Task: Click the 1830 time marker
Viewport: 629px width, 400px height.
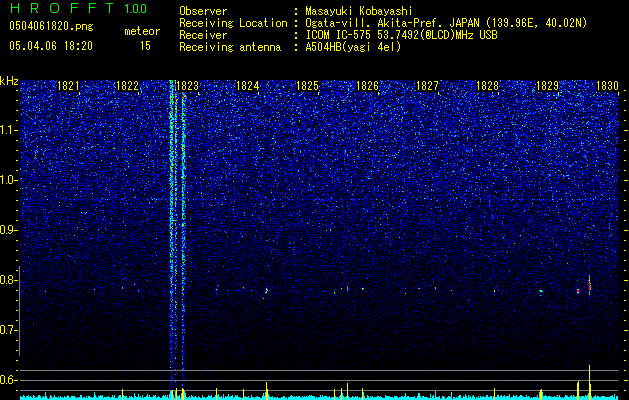Action: pos(607,86)
